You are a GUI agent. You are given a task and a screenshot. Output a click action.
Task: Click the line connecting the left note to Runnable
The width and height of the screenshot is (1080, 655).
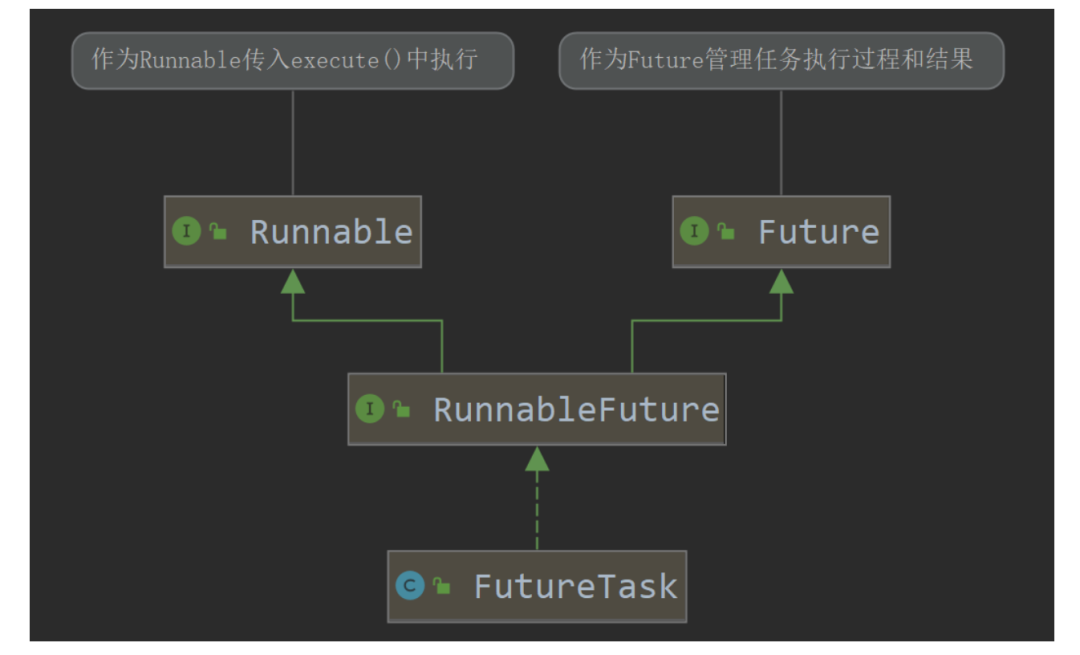click(292, 142)
